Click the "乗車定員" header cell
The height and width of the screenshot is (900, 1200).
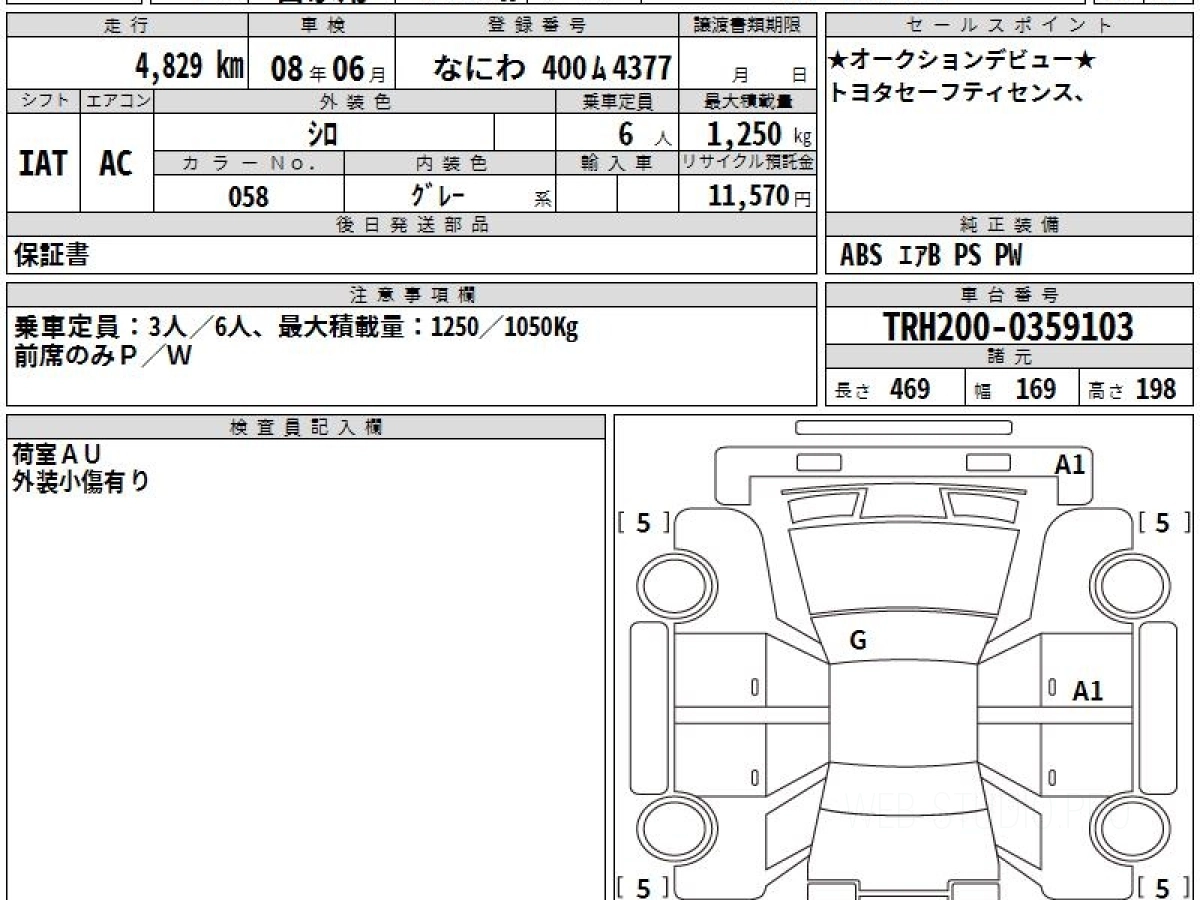617,101
